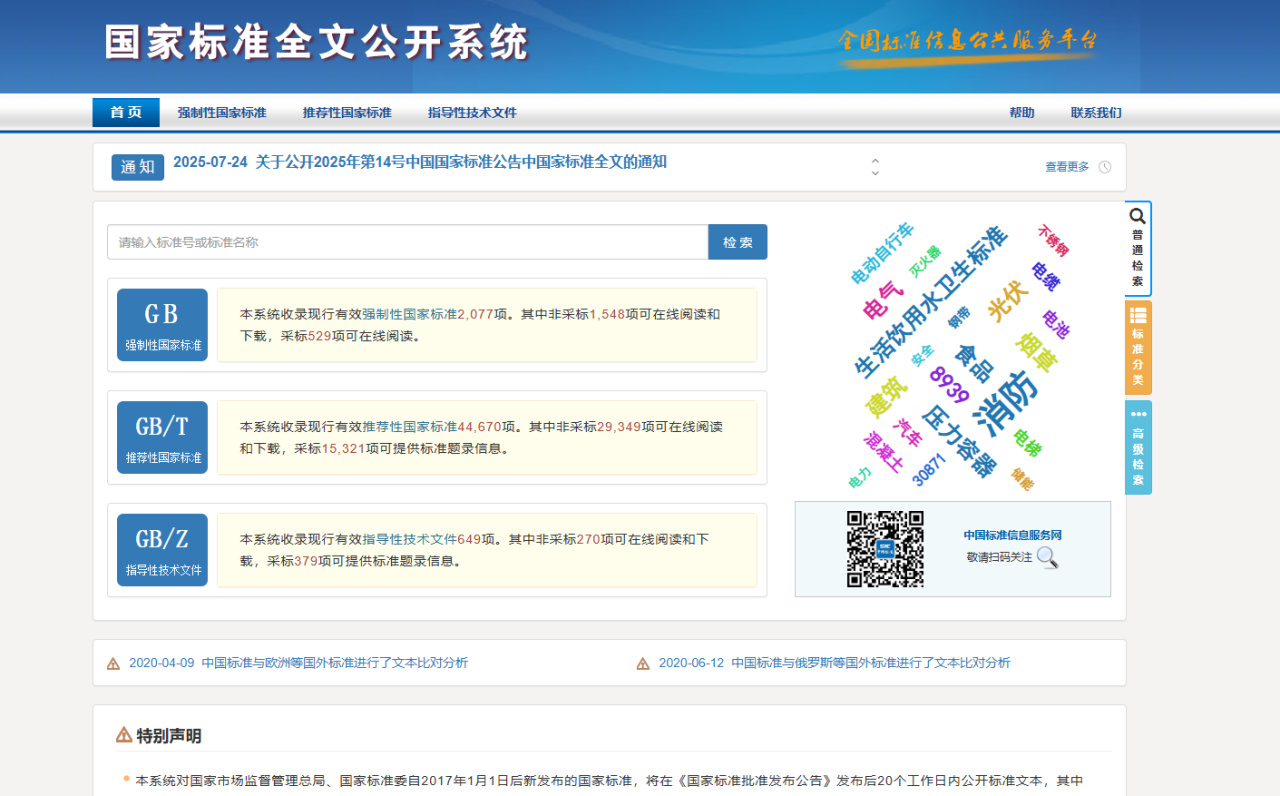Click the clock icon next to 查看更多

point(1105,167)
